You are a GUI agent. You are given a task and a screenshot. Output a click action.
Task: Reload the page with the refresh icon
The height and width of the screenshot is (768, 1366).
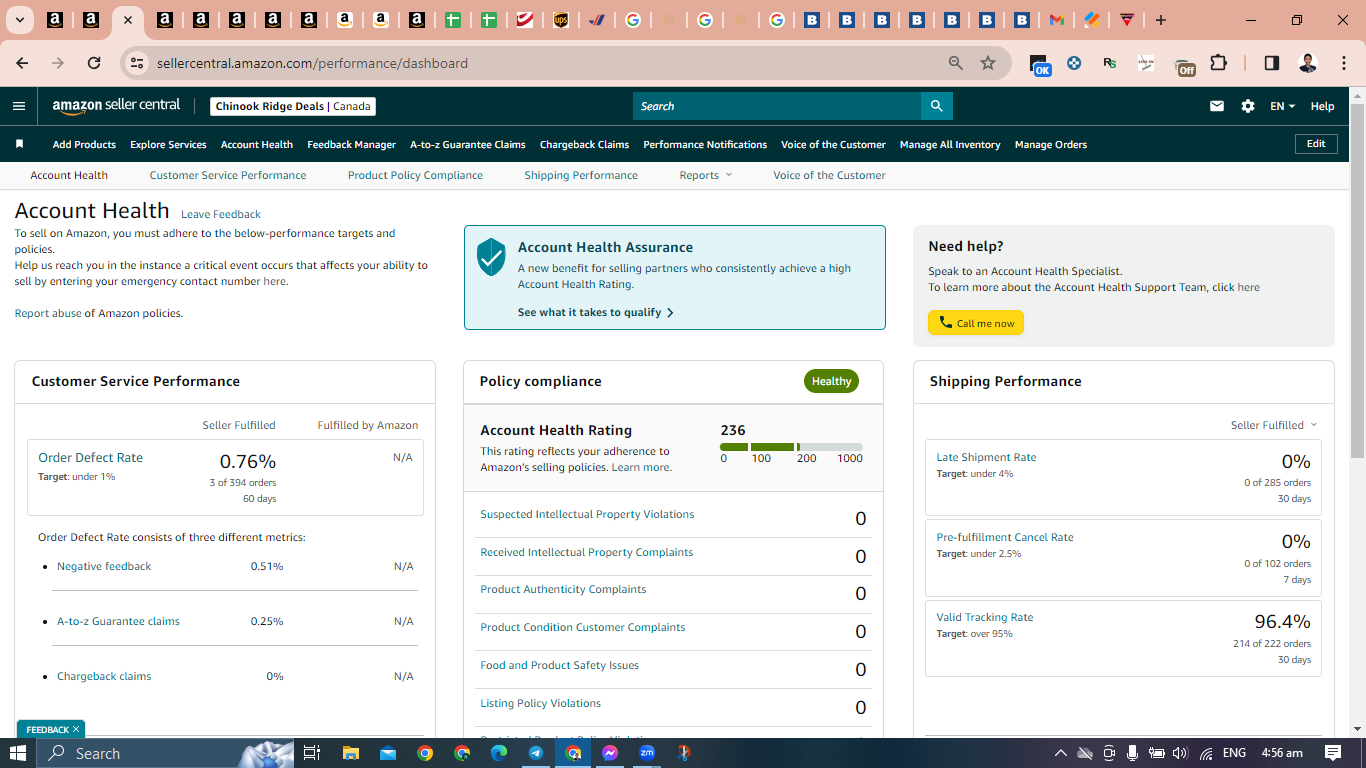coord(94,63)
